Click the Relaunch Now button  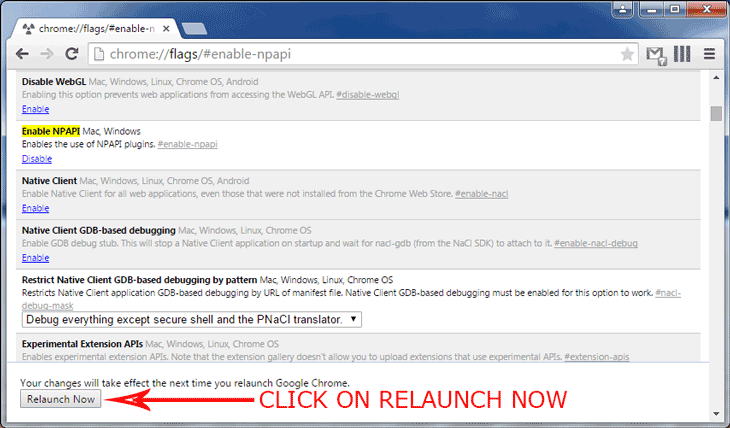click(x=61, y=399)
